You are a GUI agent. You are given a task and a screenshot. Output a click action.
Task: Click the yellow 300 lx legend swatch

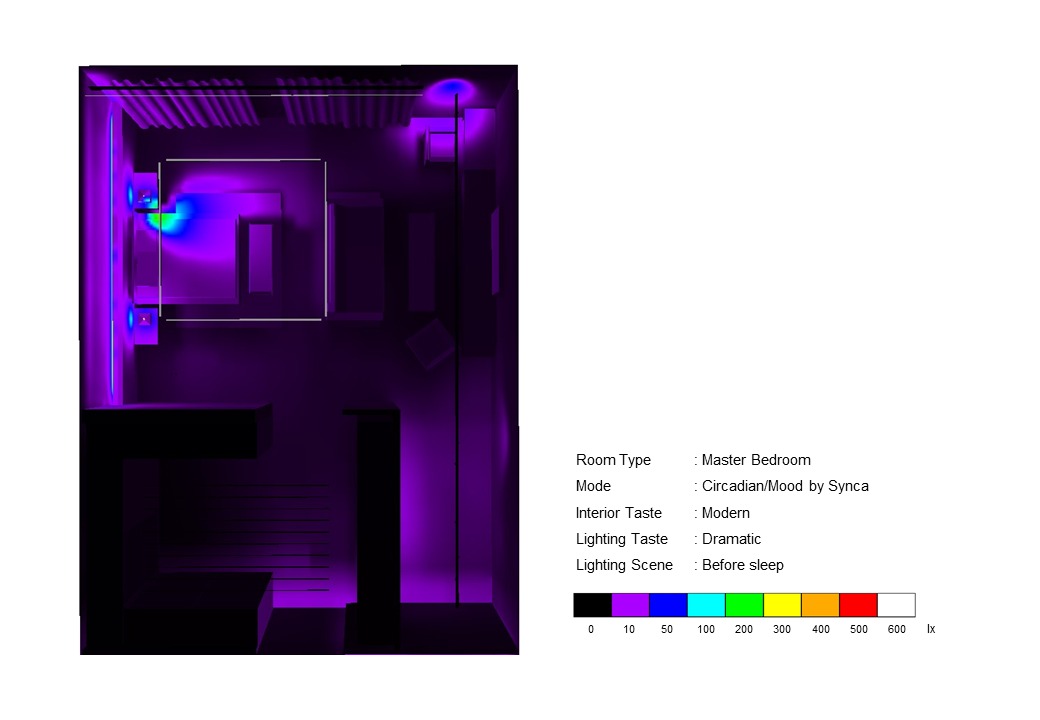pos(782,605)
